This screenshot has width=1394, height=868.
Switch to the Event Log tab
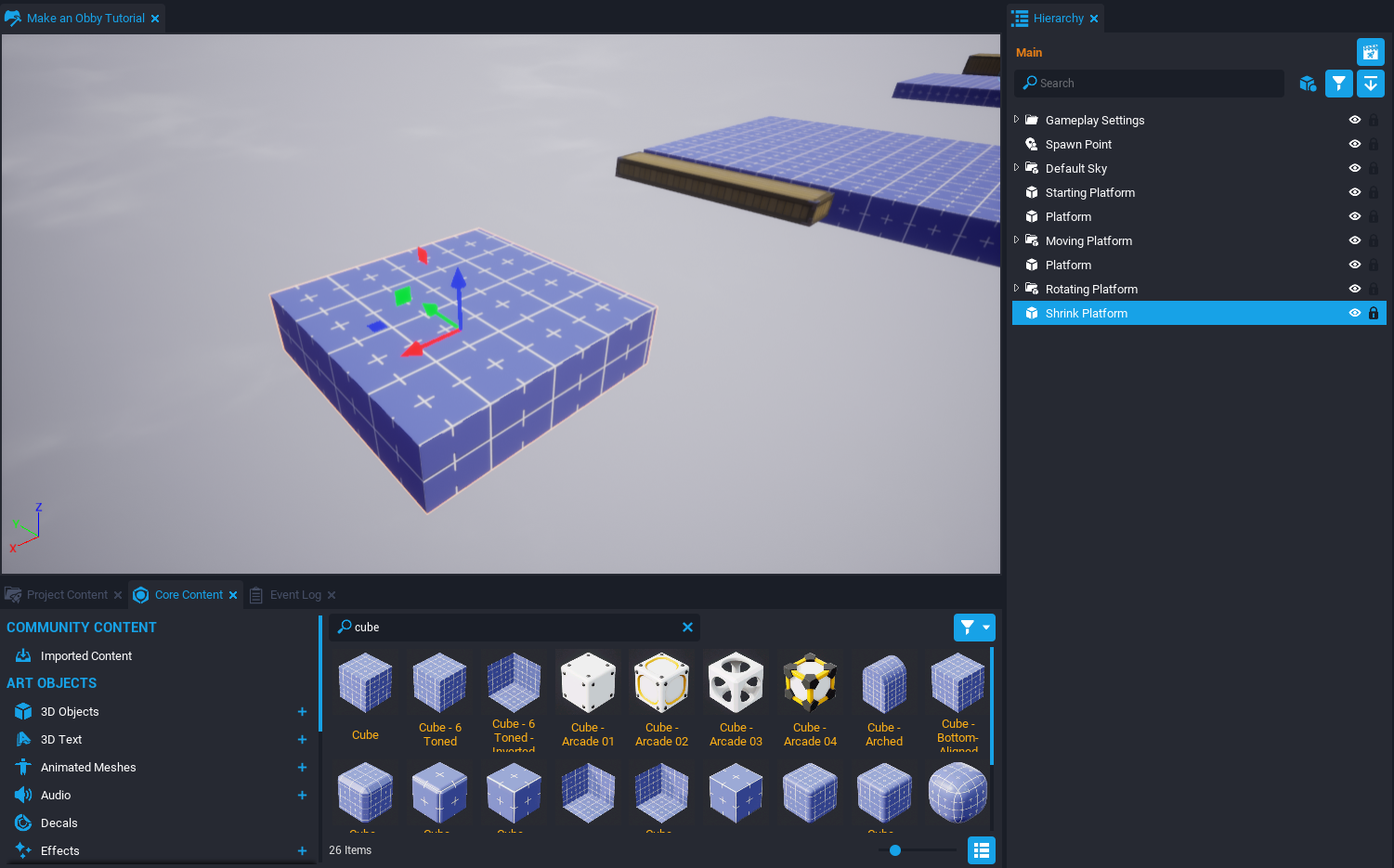295,594
